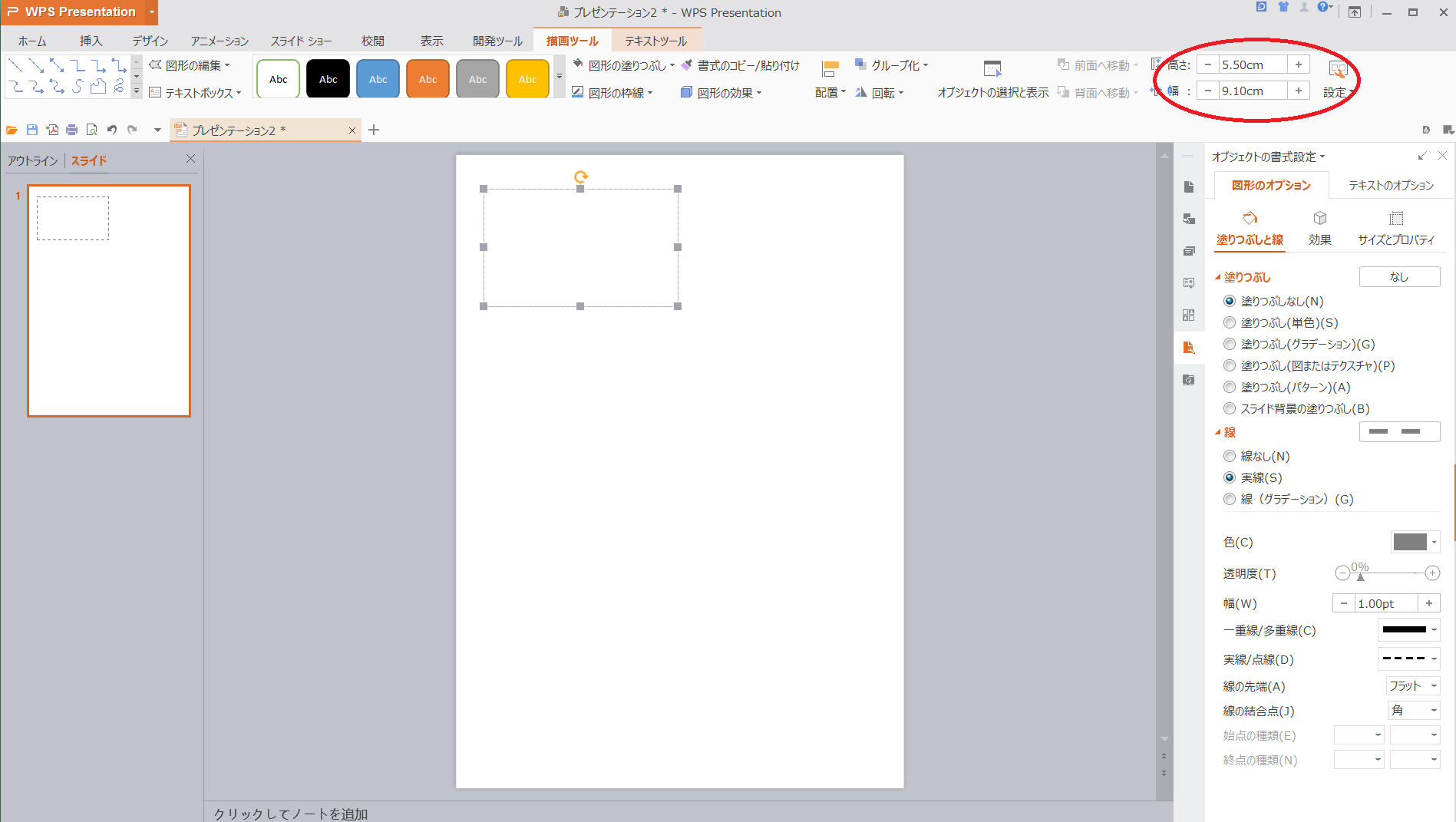The image size is (1456, 822).
Task: Add new document tab with plus icon
Action: [x=374, y=130]
